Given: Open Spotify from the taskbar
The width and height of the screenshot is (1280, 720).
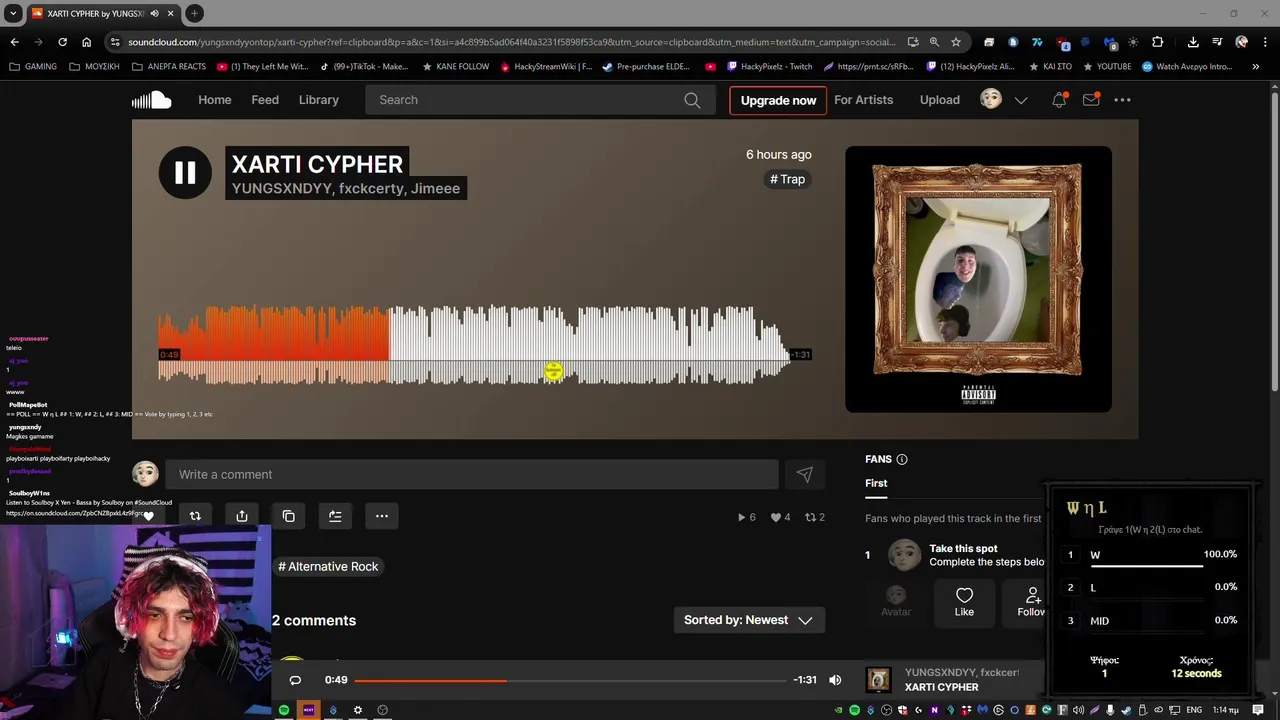Looking at the screenshot, I should pos(284,710).
